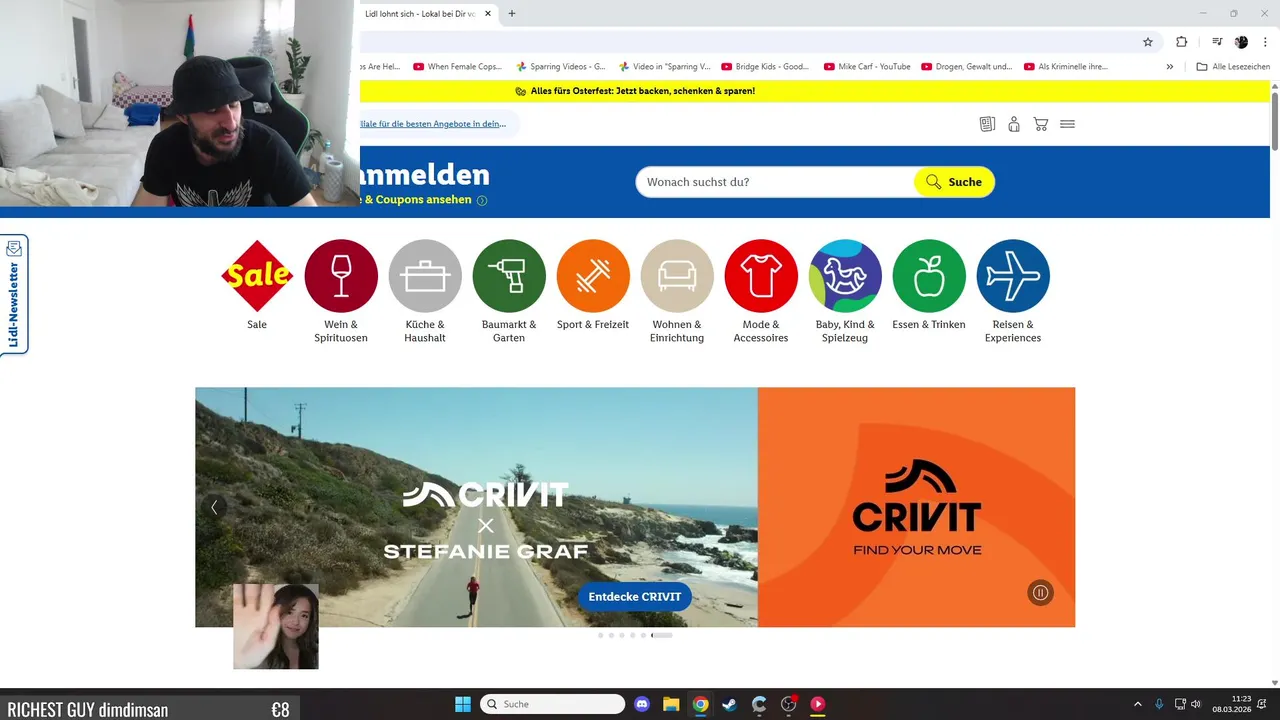Select the first carousel dot indicator
Screen dimensions: 1280x720
(600, 635)
